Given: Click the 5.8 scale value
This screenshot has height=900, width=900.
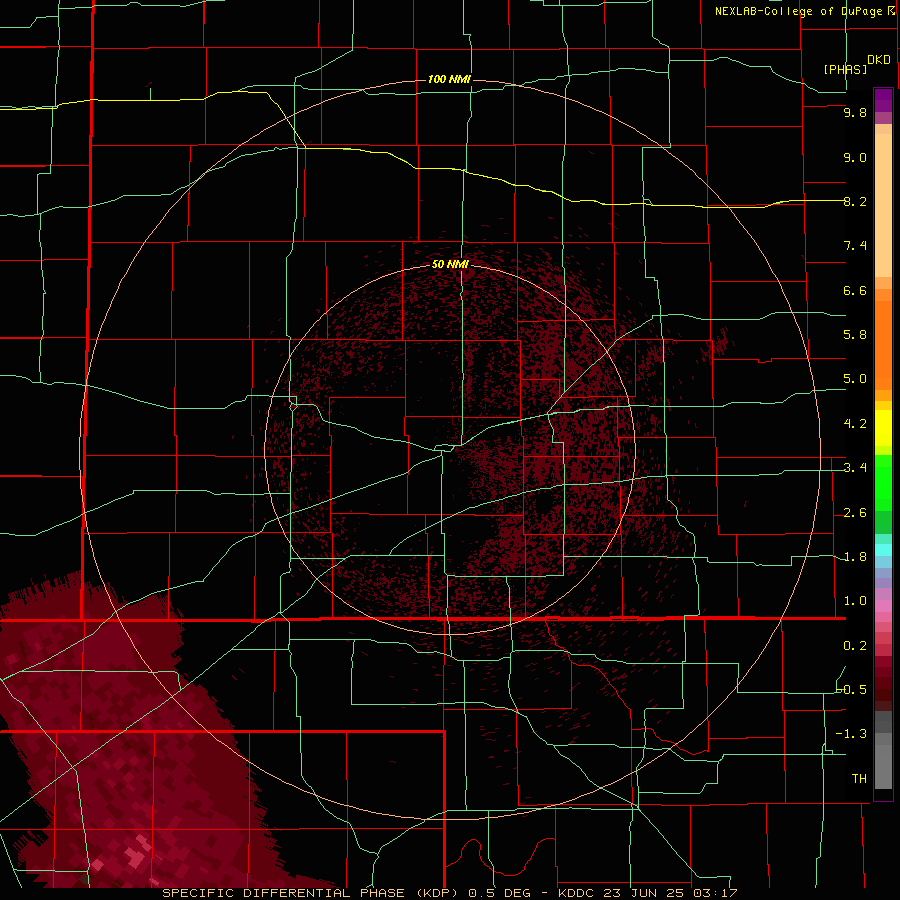Looking at the screenshot, I should pyautogui.click(x=855, y=335).
